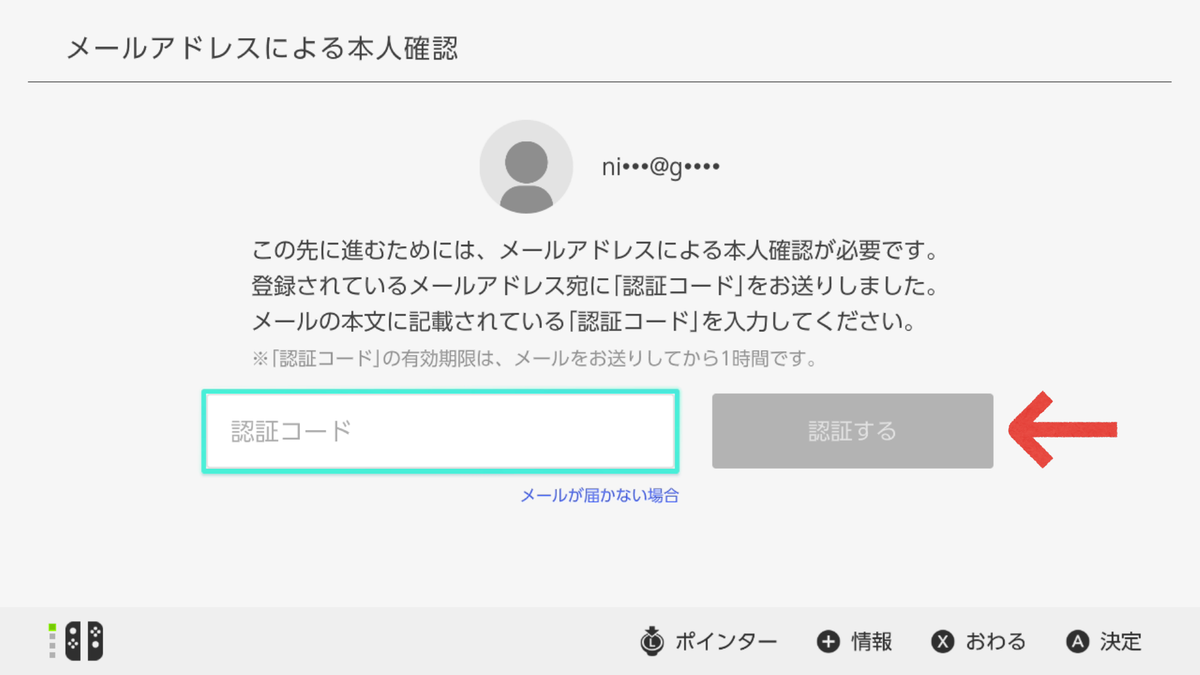Select おわる in the bottom control bar
Viewport: 1200px width, 675px height.
[998, 642]
